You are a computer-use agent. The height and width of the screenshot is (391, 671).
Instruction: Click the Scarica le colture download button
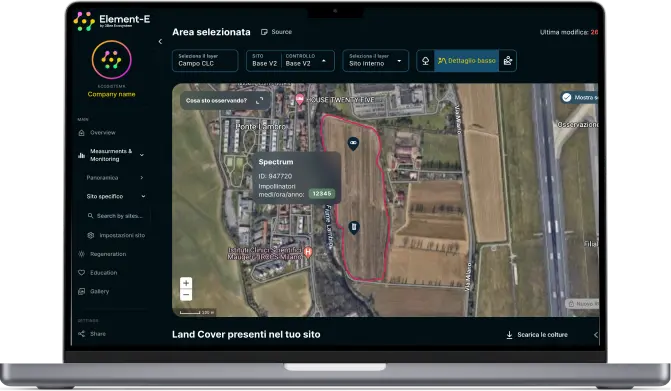coord(537,335)
